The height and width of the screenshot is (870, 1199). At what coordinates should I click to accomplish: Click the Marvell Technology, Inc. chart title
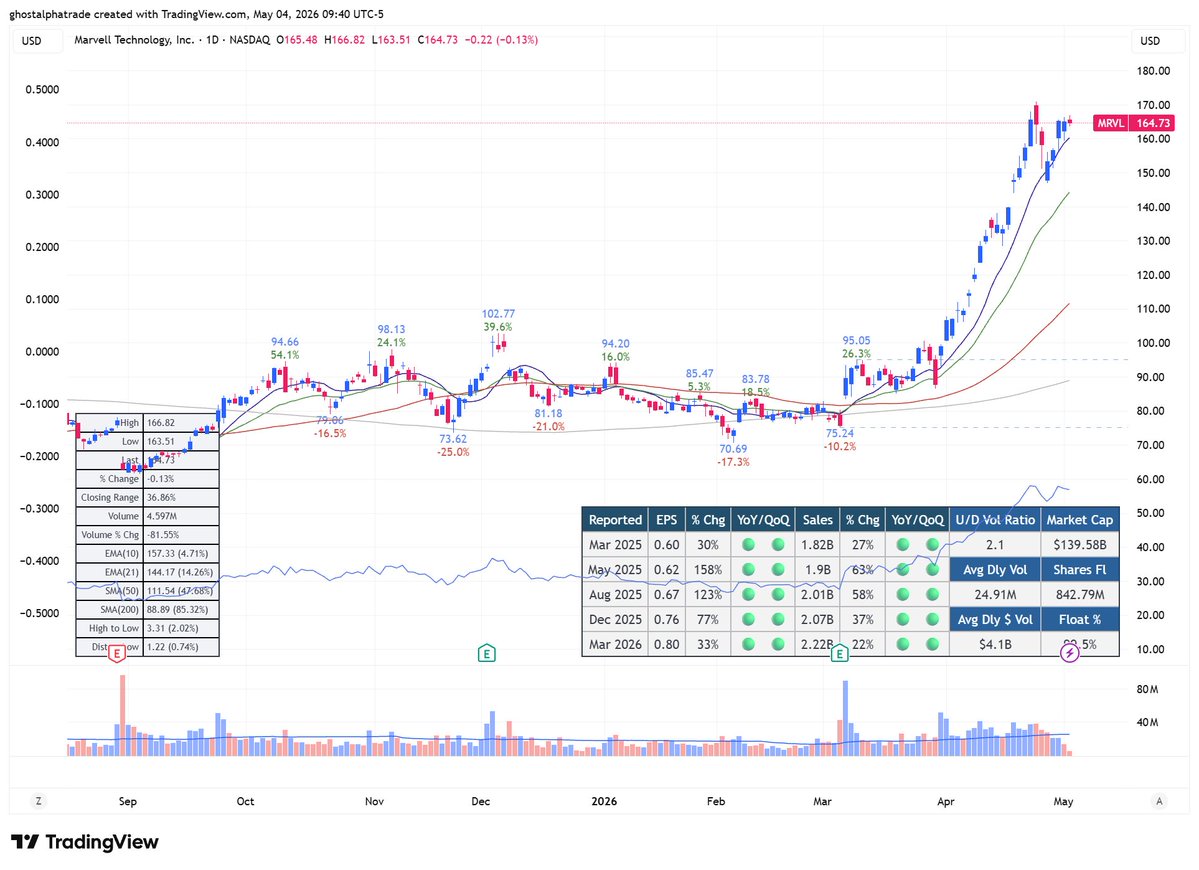pyautogui.click(x=135, y=40)
